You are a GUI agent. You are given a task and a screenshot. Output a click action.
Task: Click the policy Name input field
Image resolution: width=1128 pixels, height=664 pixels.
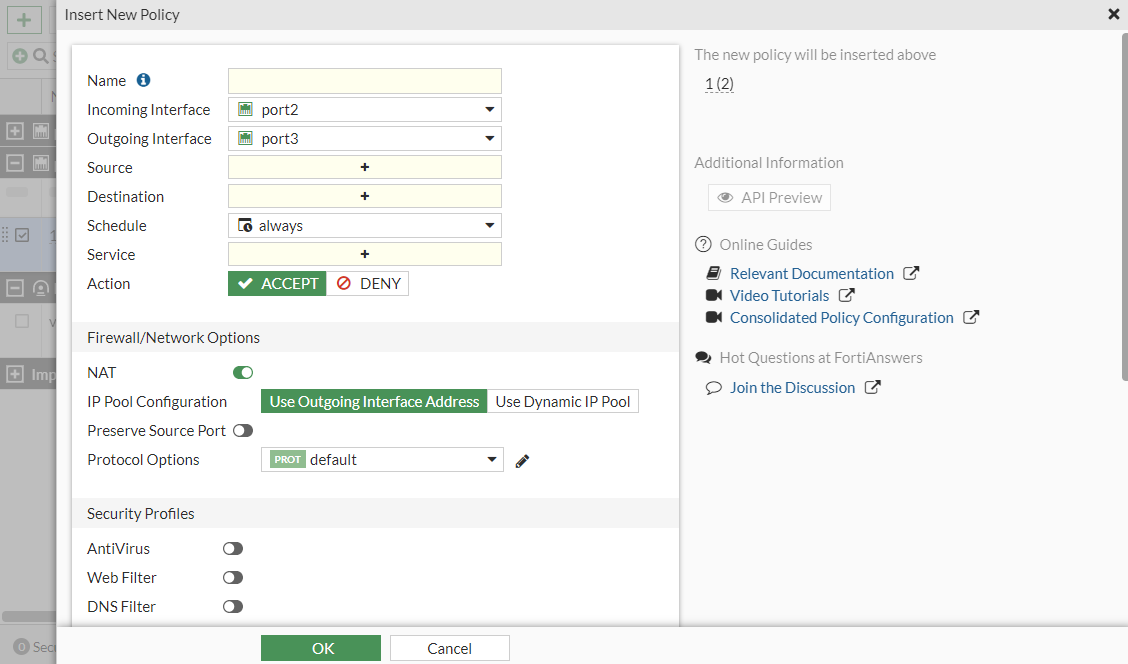pyautogui.click(x=365, y=81)
